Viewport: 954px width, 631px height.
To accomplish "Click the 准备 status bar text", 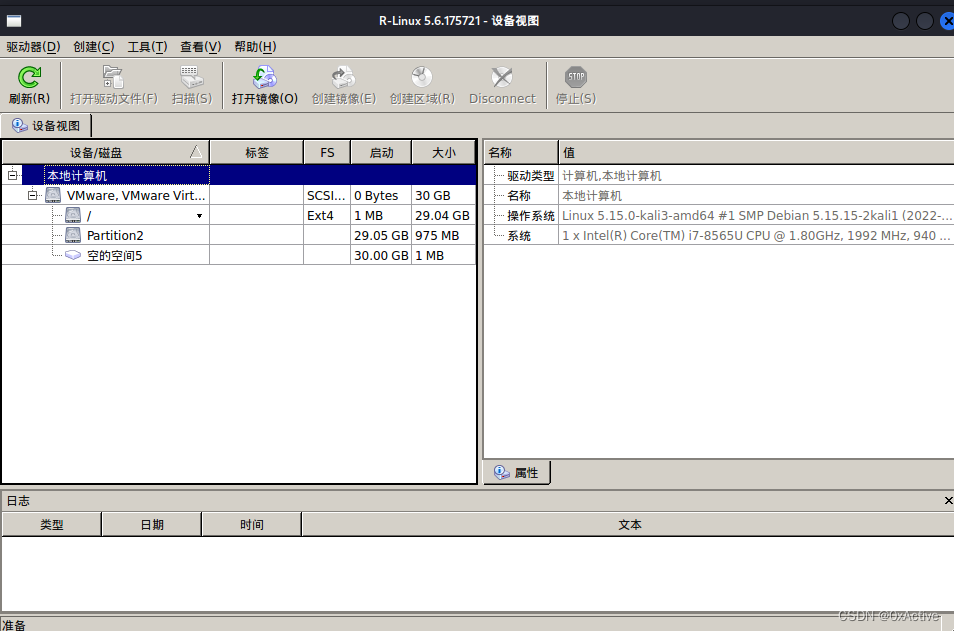I will (x=14, y=625).
